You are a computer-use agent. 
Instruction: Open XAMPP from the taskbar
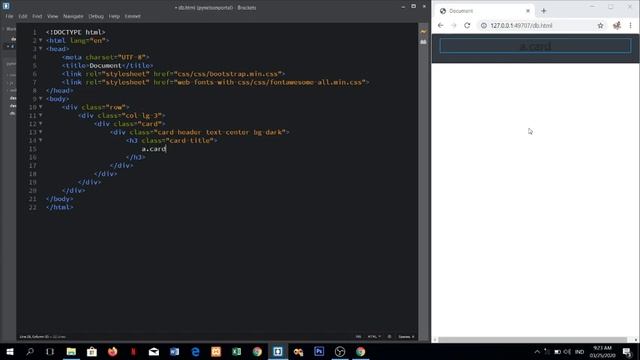(x=216, y=351)
